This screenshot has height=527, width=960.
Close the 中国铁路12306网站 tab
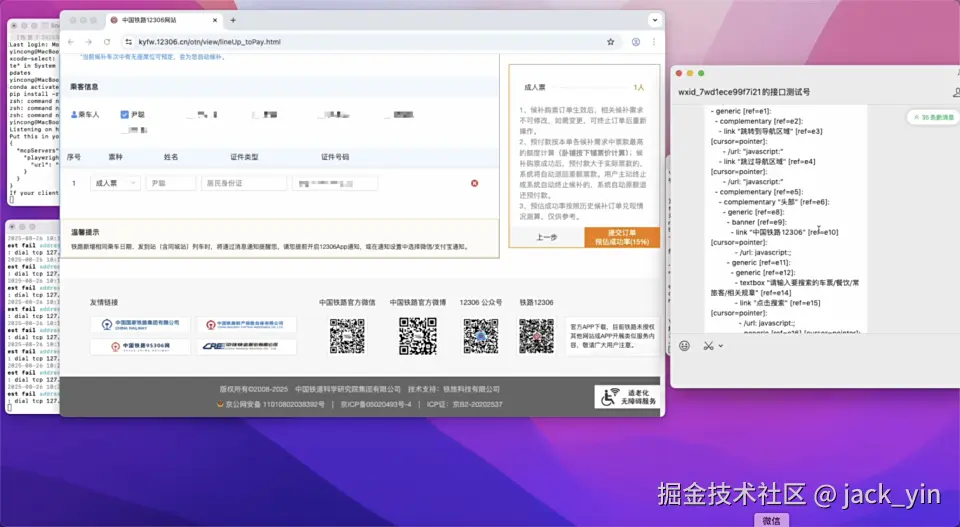coord(215,20)
